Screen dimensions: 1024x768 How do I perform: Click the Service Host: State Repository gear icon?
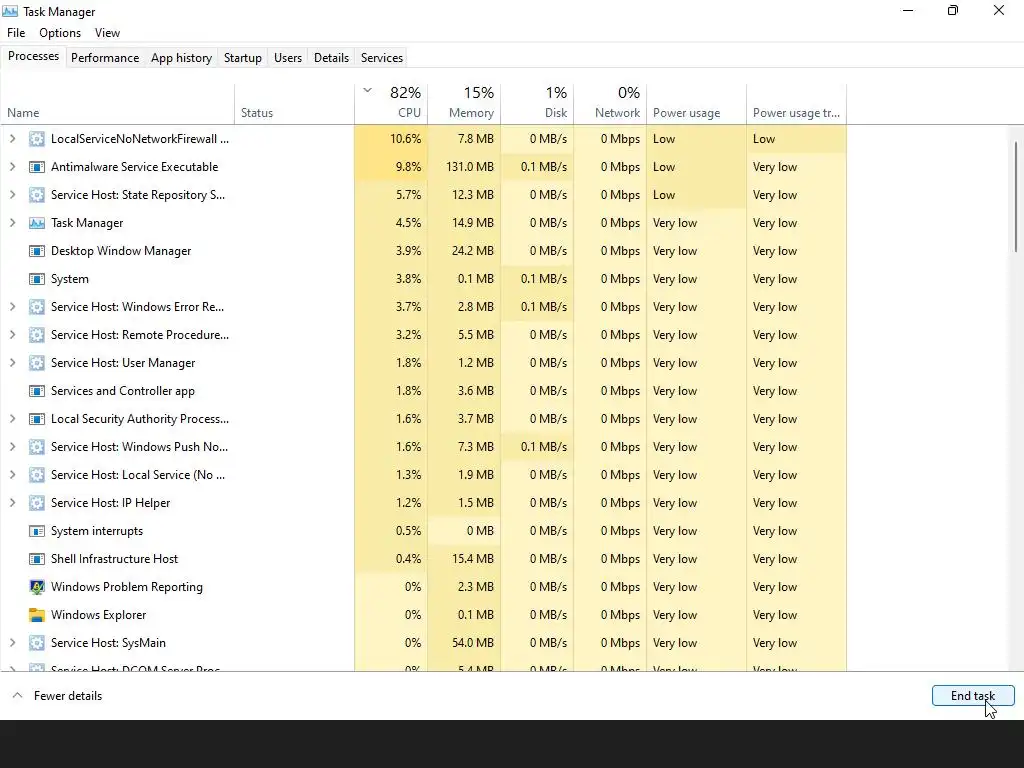37,195
